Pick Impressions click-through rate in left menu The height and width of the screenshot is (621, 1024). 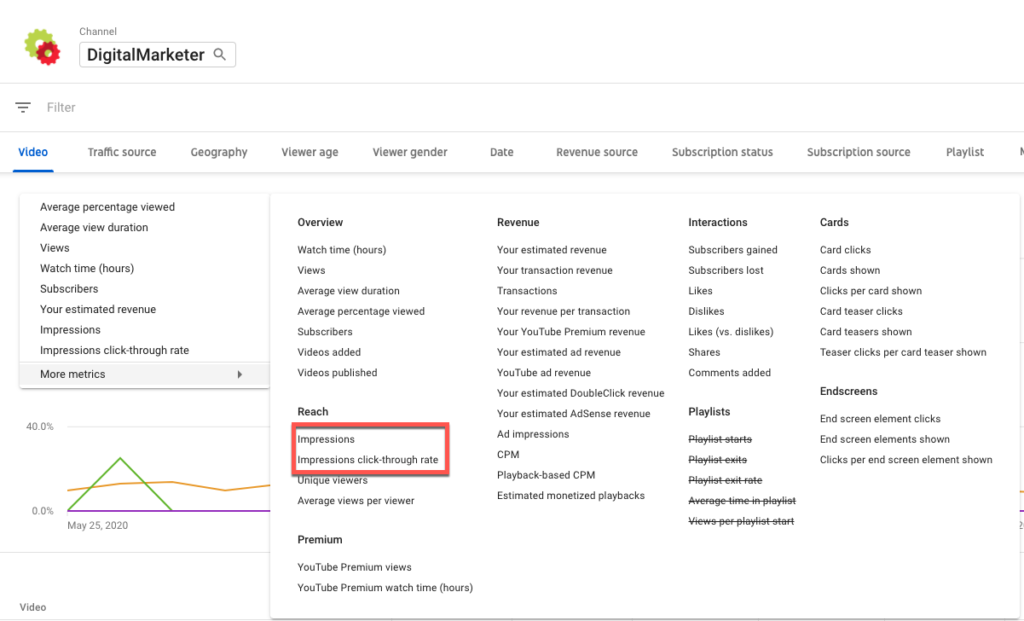point(114,351)
